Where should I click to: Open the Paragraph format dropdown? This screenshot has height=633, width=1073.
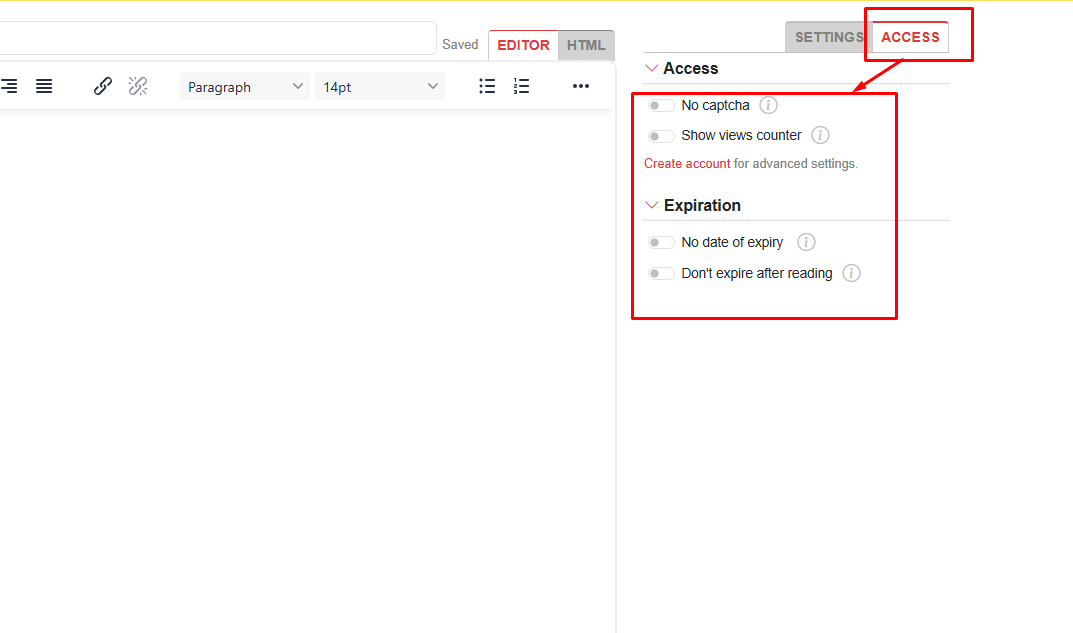pyautogui.click(x=244, y=87)
